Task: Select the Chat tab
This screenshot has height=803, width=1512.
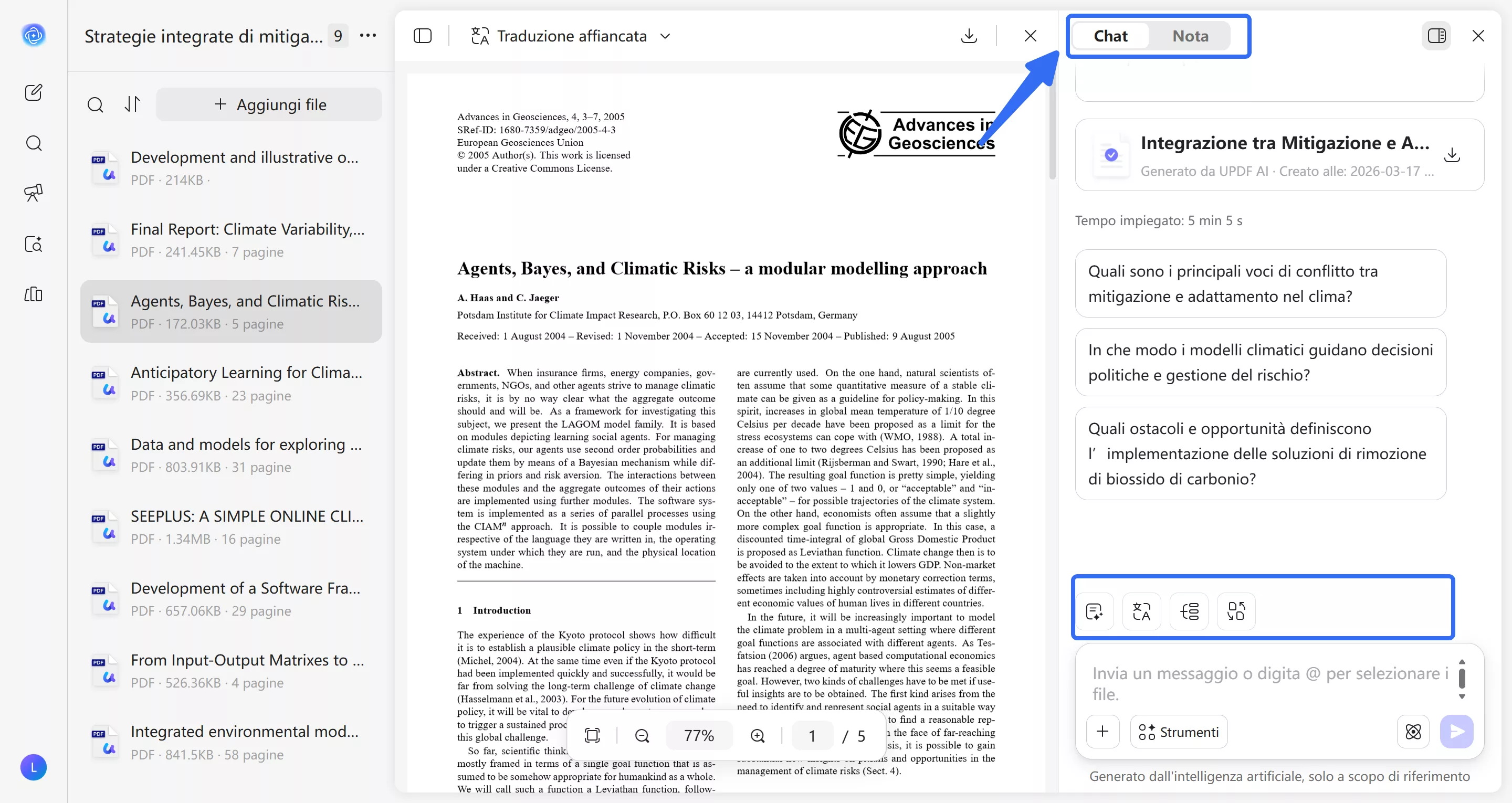Action: point(1110,36)
